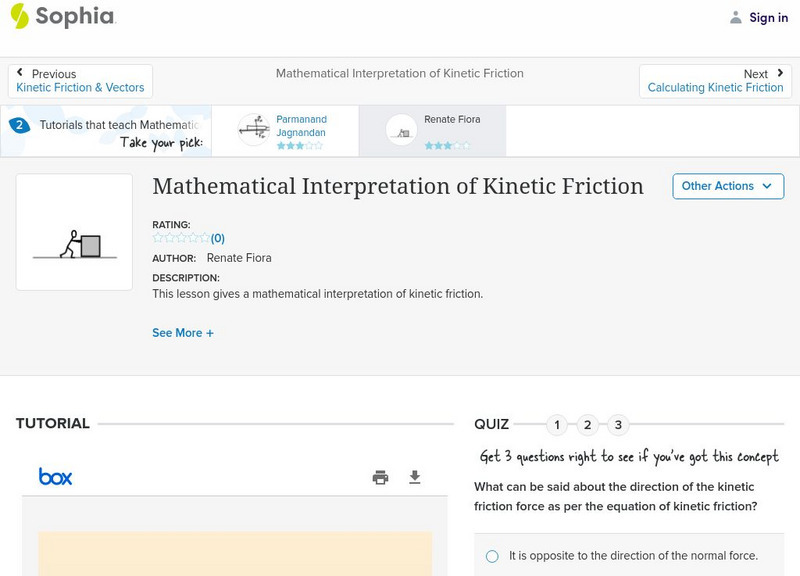Click the chevron on the Other Actions button

pyautogui.click(x=766, y=186)
